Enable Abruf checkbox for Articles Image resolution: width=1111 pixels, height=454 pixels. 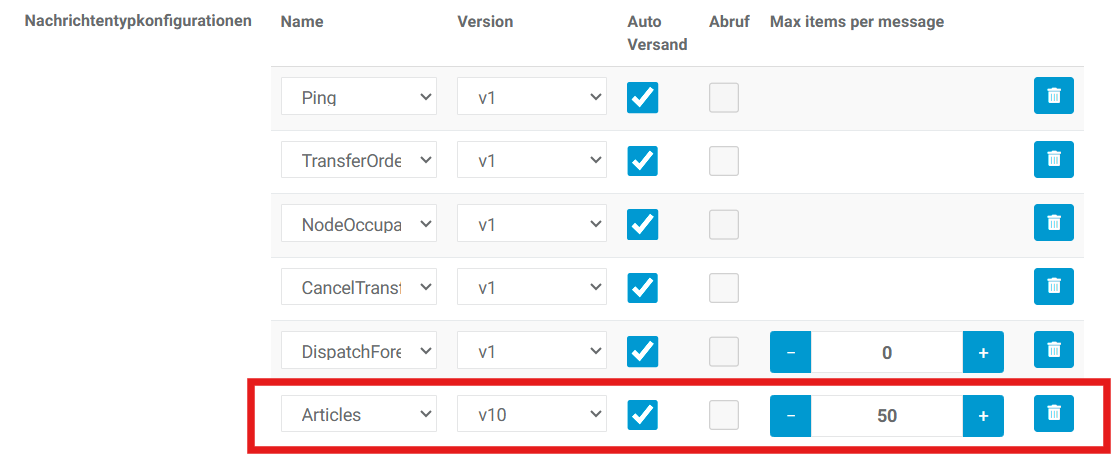(x=724, y=415)
